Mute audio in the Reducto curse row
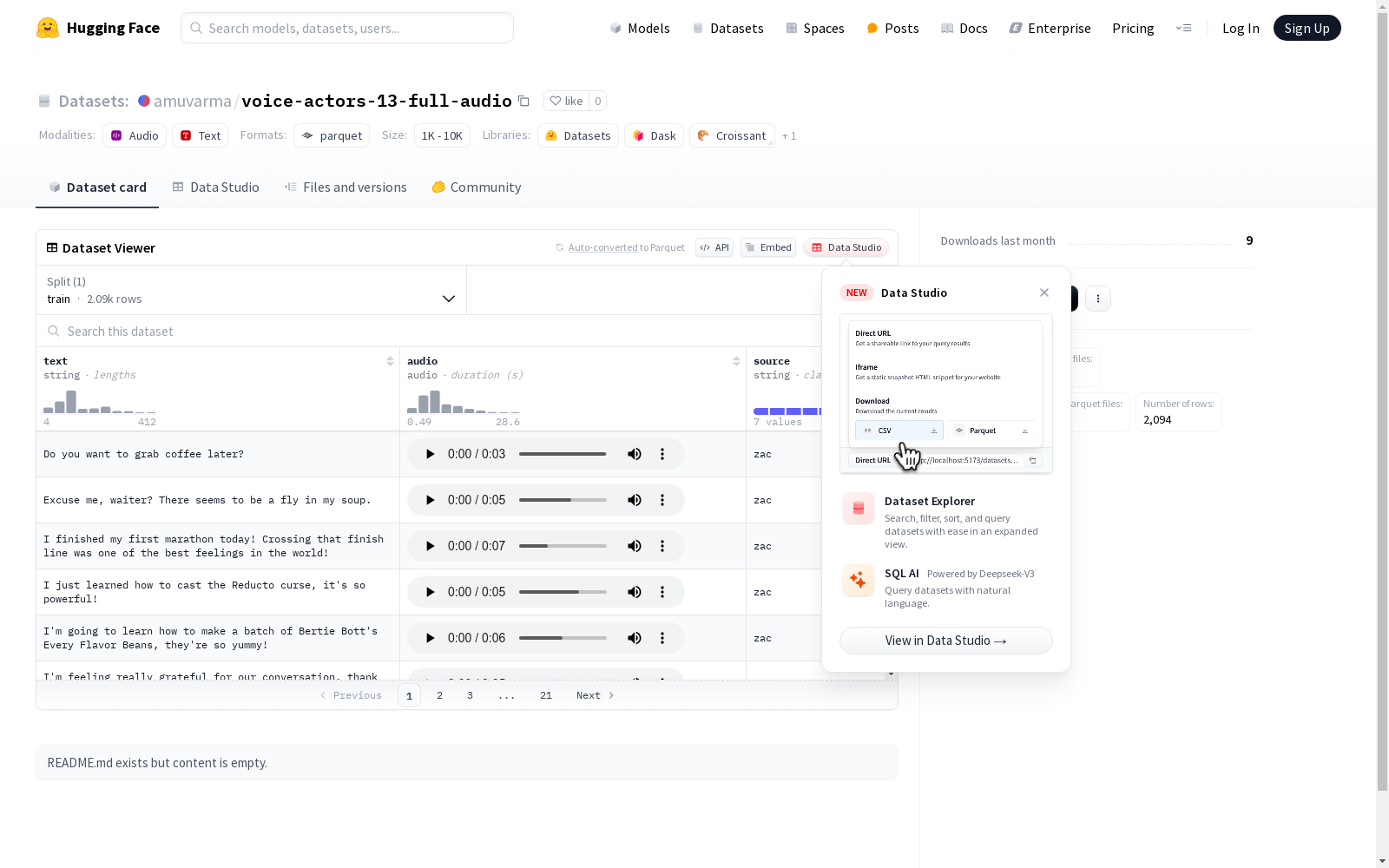 click(635, 592)
